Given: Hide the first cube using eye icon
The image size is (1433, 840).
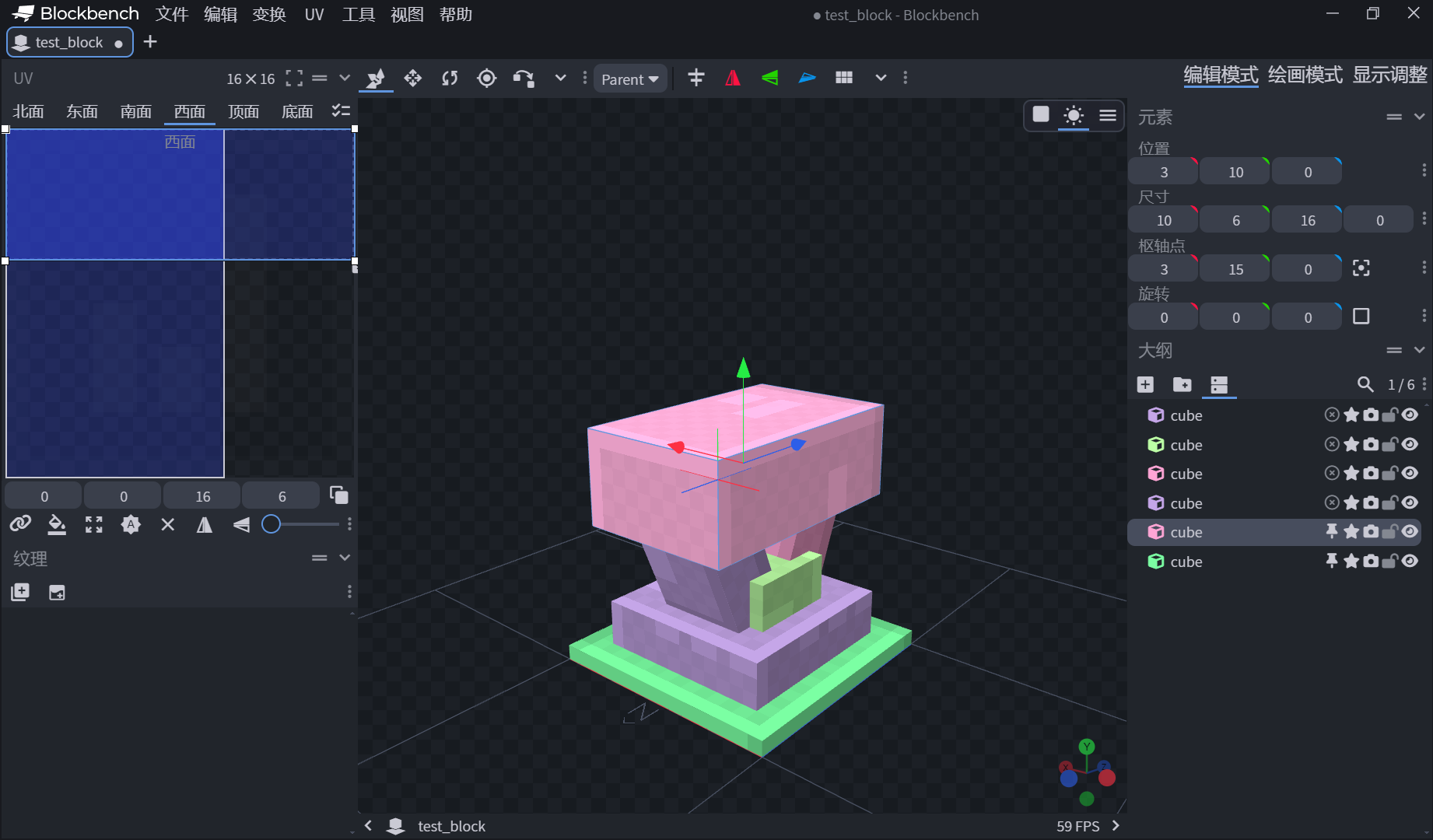Looking at the screenshot, I should pos(1410,415).
